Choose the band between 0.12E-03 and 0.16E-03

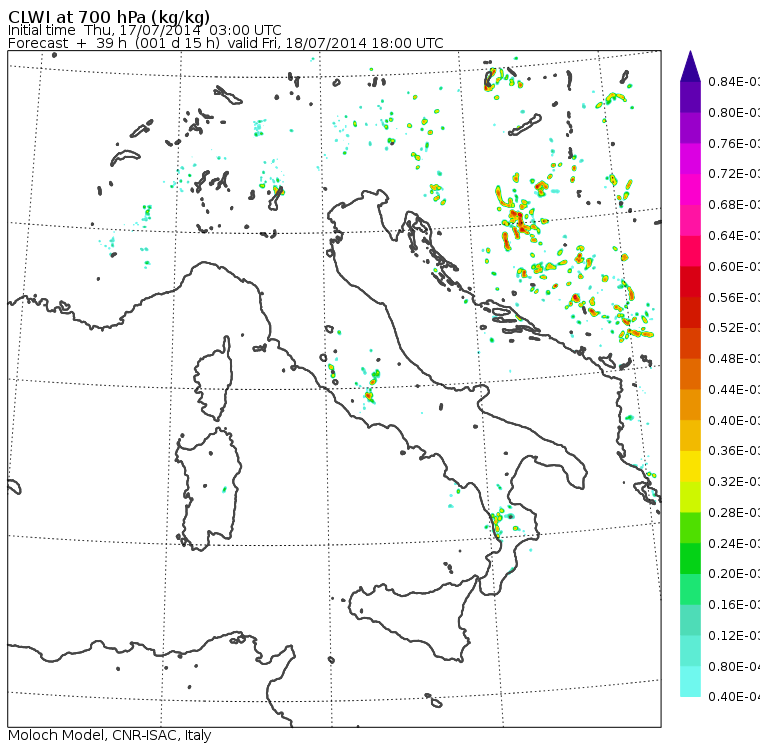(690, 620)
